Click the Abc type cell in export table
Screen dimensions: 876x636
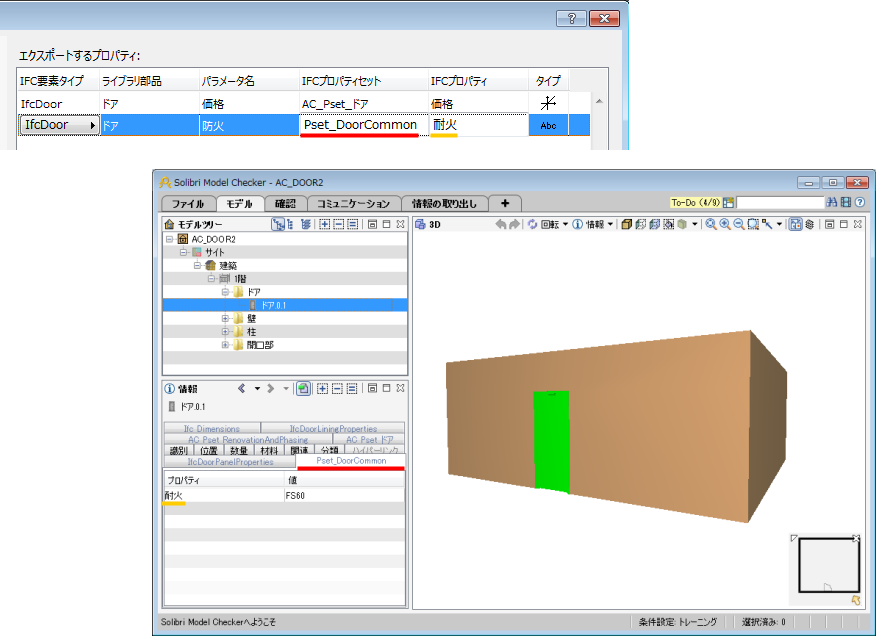(548, 125)
